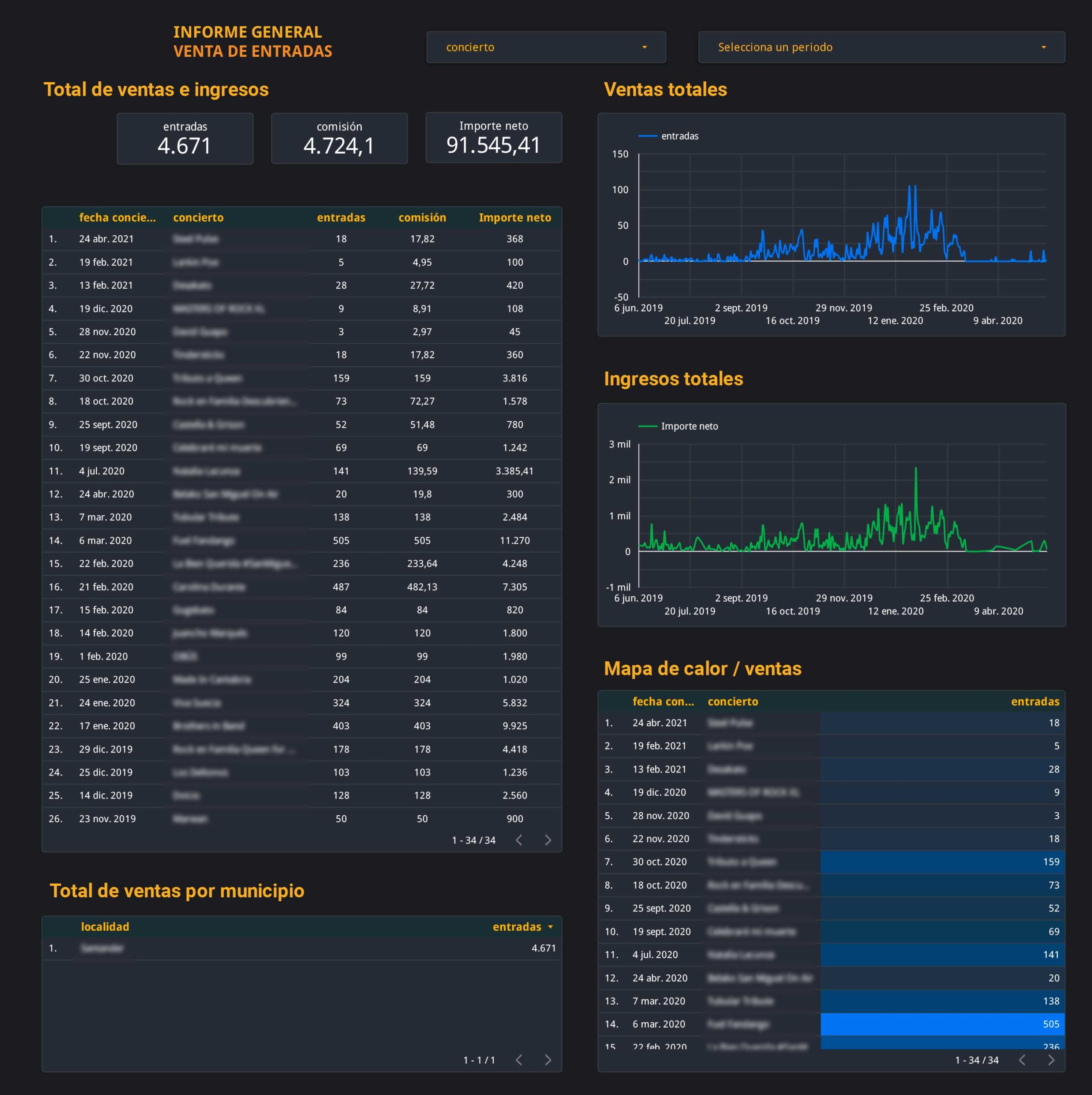The image size is (1092, 1095).
Task: Click previous page arrow in main sales table
Action: point(519,840)
